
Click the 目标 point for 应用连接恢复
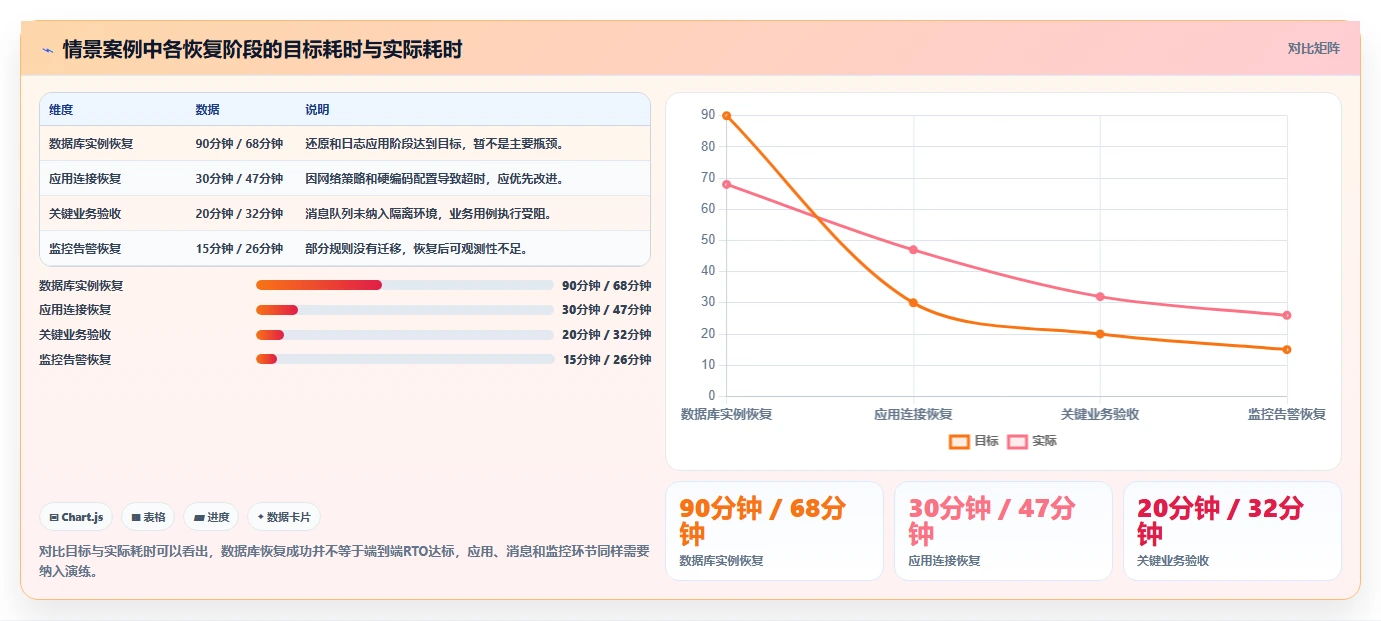coord(913,303)
